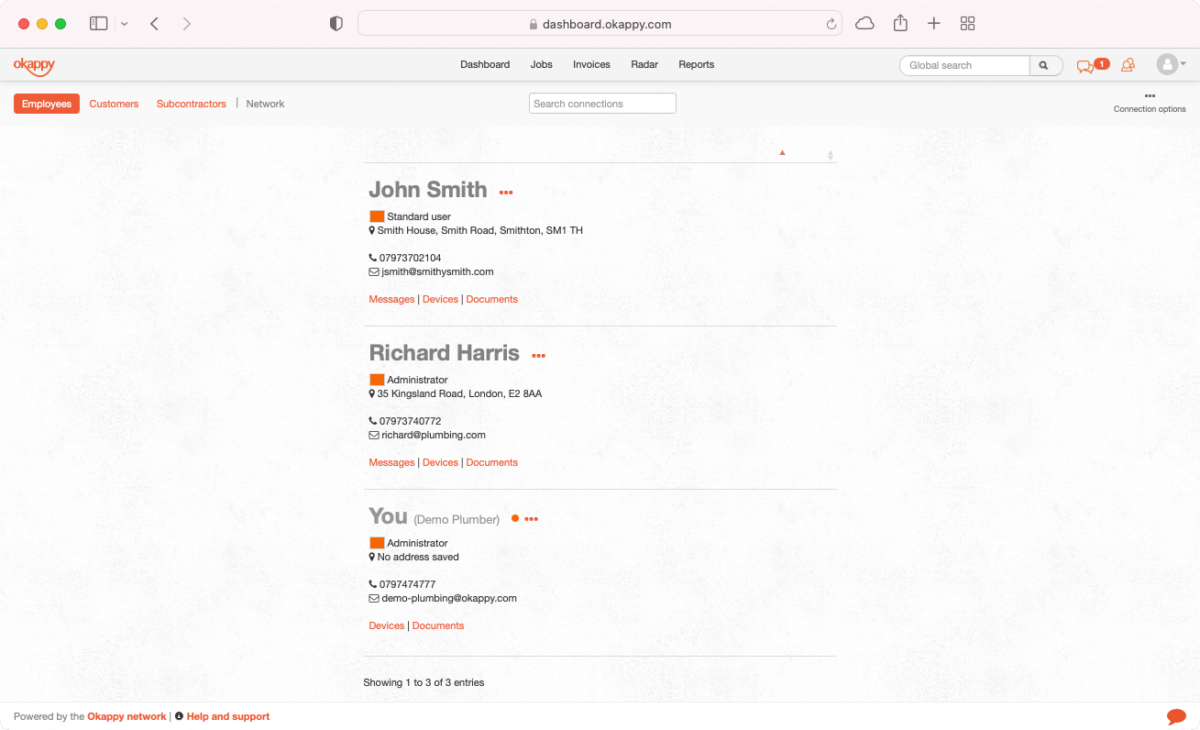Image resolution: width=1200 pixels, height=730 pixels.
Task: Open the Invoices menu
Action: 591,64
